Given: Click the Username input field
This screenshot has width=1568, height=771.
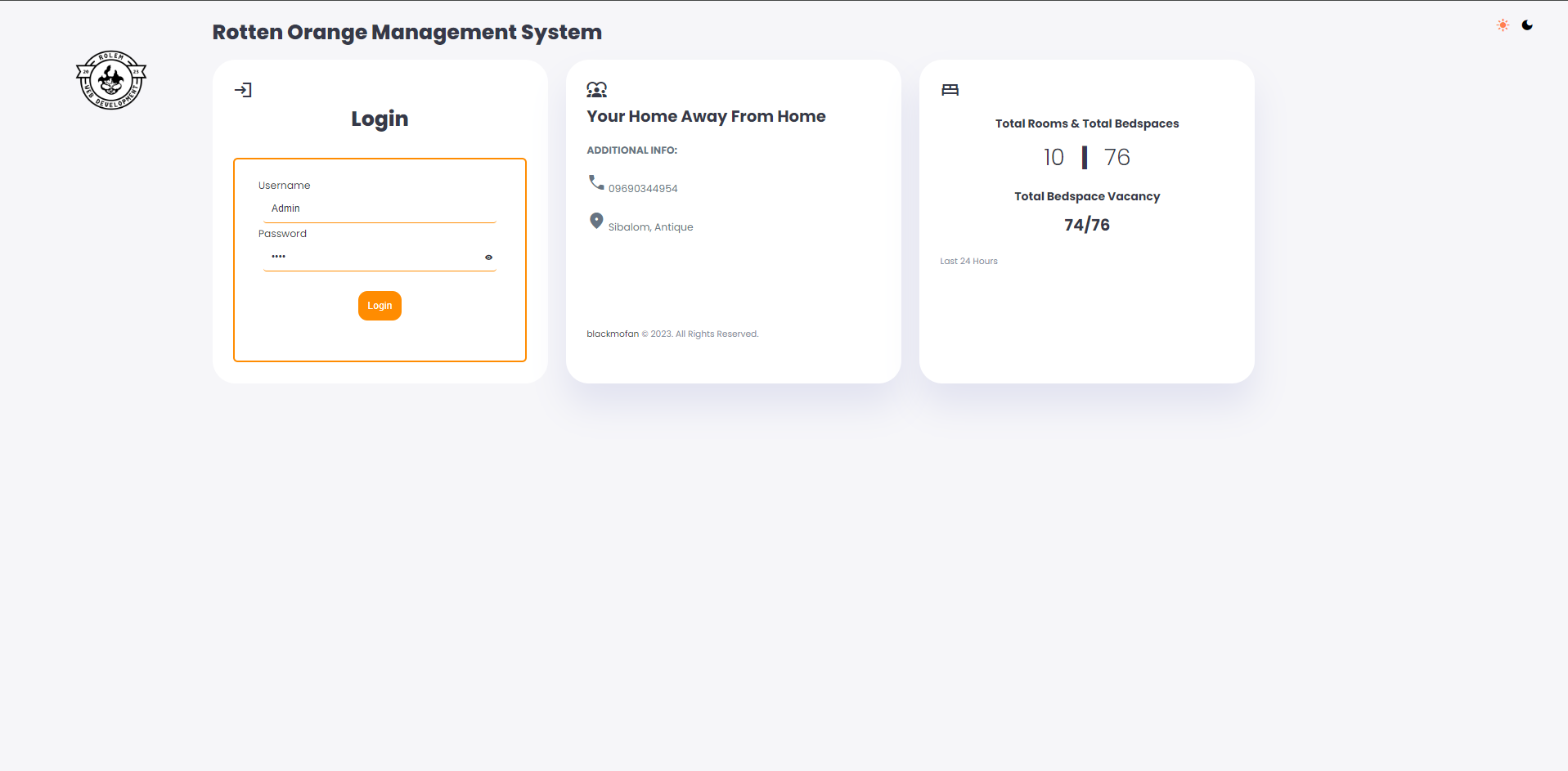Looking at the screenshot, I should pos(380,209).
